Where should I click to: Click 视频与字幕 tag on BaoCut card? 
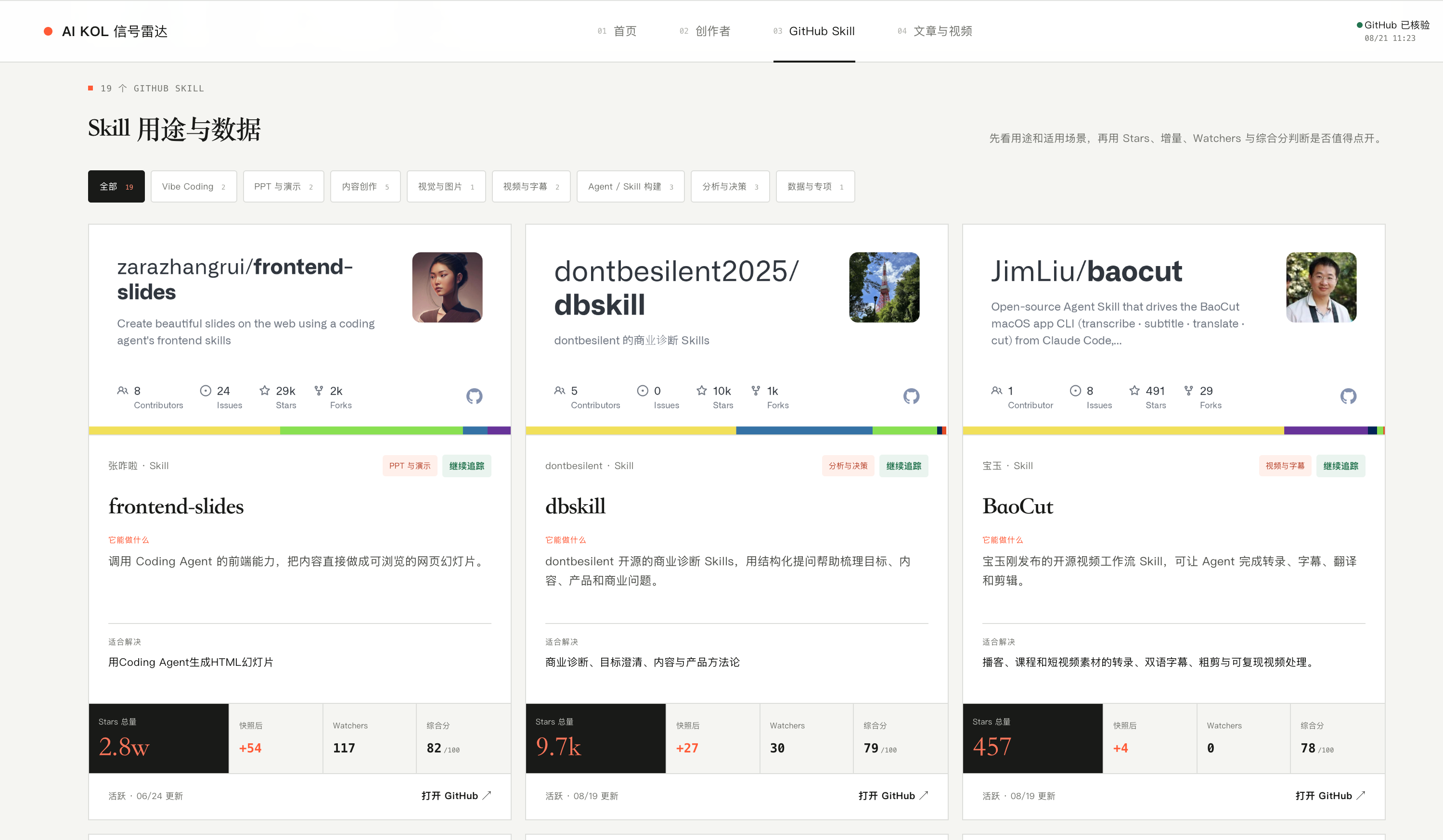[1284, 466]
